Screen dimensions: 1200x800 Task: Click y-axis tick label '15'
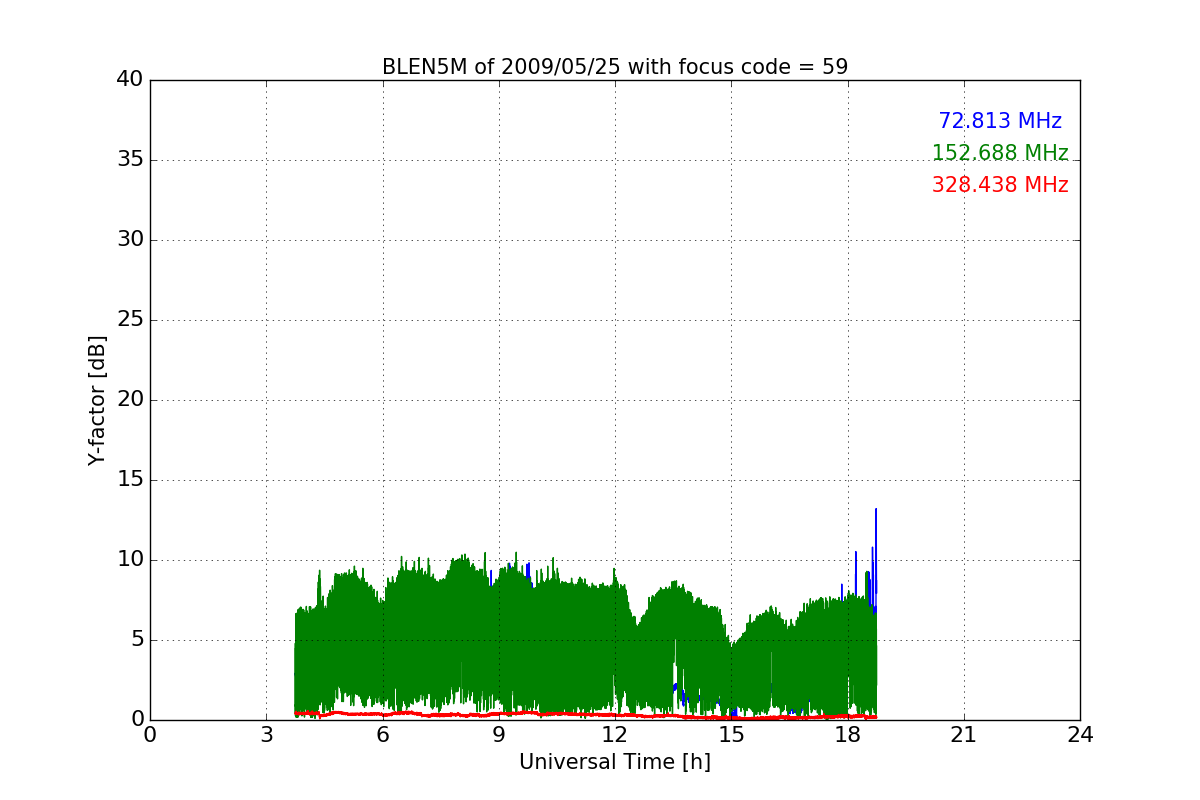130,480
